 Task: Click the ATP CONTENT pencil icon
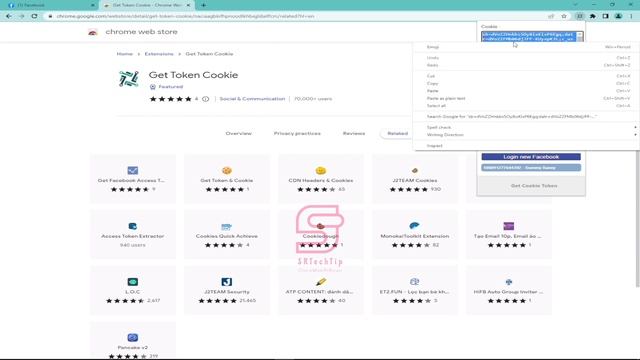pyautogui.click(x=321, y=282)
